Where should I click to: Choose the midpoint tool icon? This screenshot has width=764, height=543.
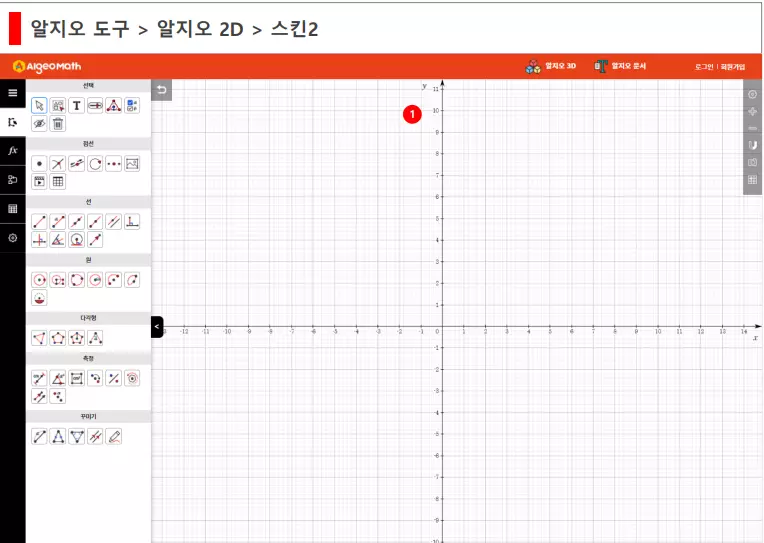click(x=76, y=164)
